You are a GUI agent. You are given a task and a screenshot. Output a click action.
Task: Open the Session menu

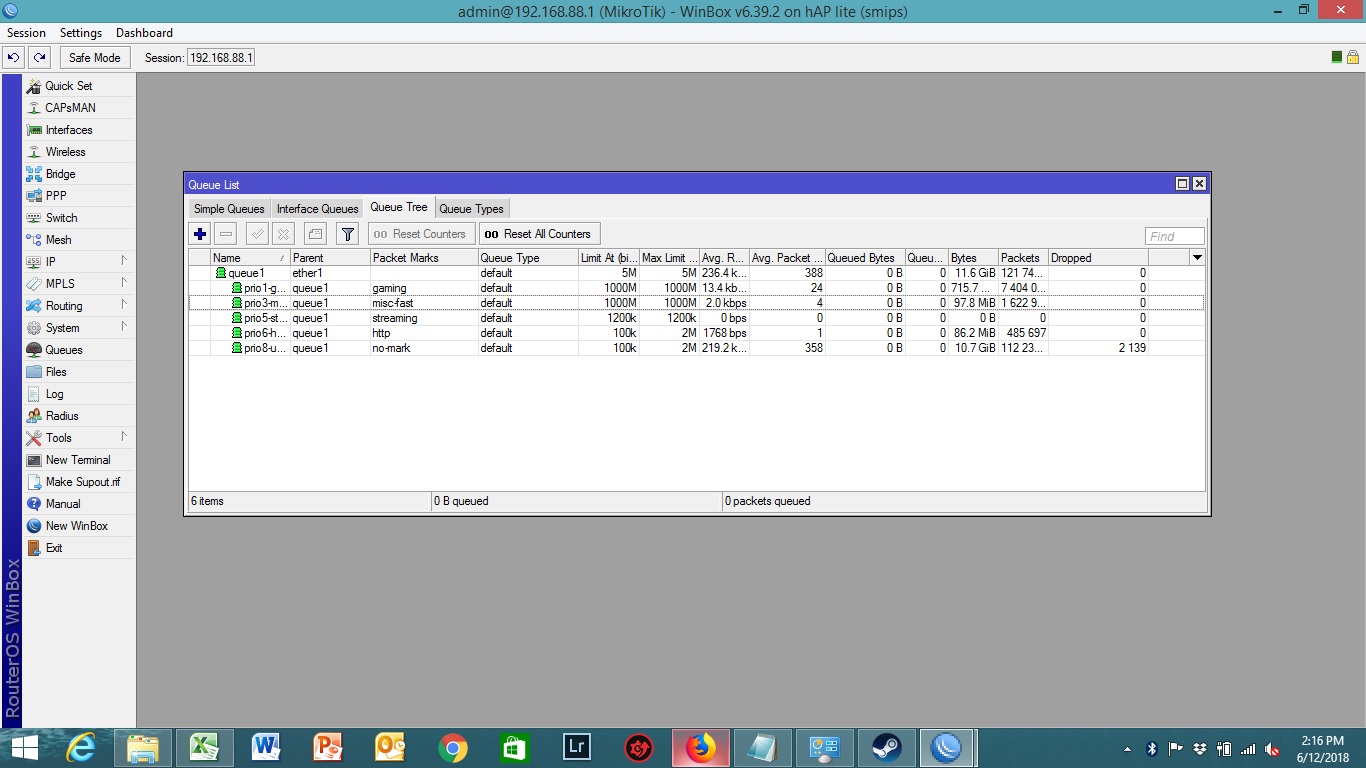27,33
